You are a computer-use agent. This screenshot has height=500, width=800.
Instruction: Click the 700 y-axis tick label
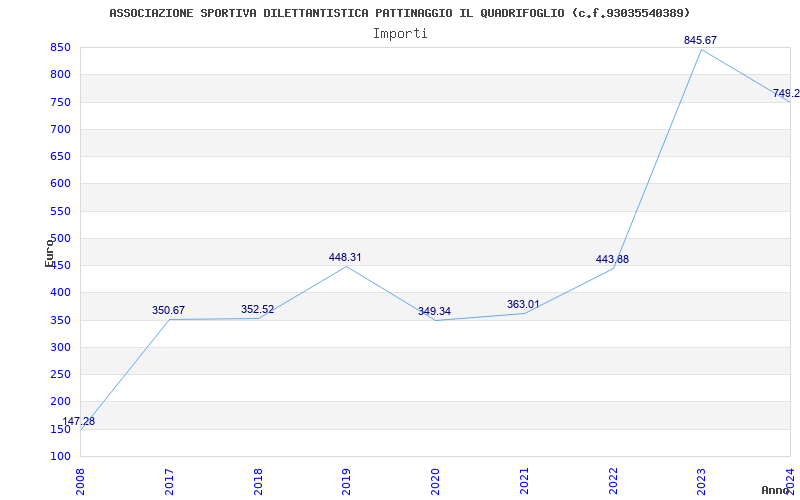point(60,130)
